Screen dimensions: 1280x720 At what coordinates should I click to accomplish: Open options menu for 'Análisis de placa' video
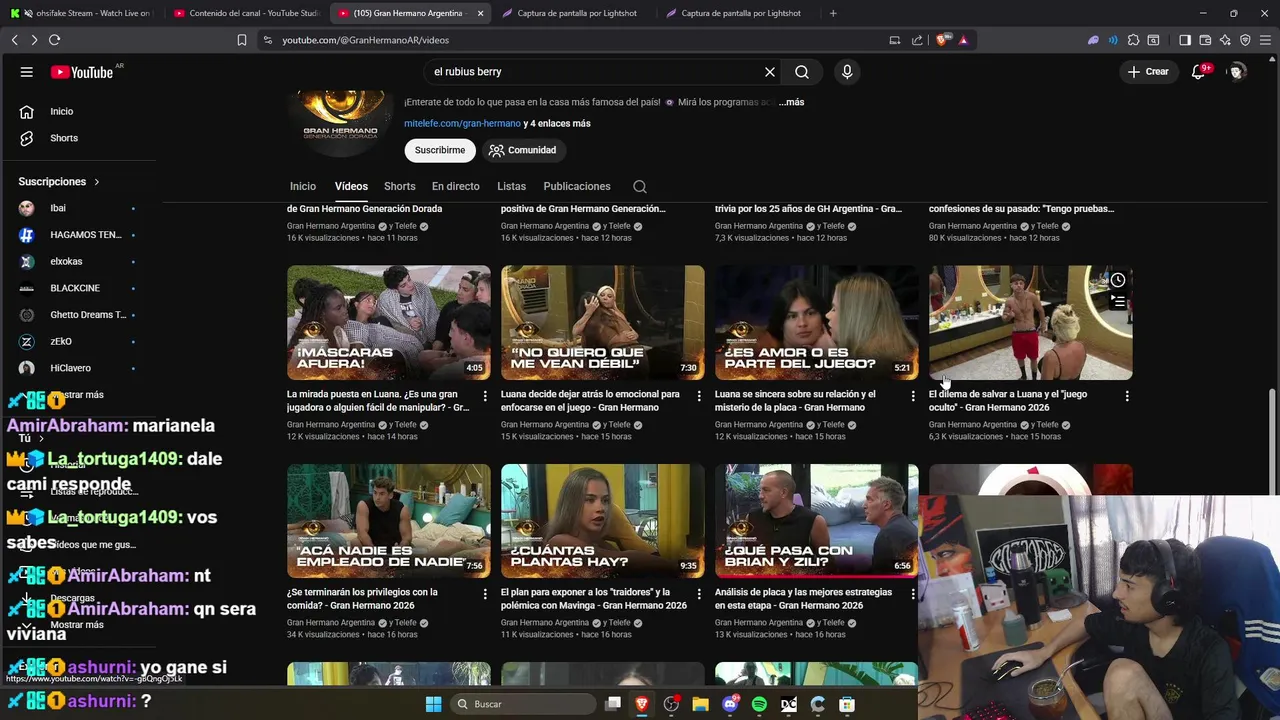pyautogui.click(x=913, y=594)
